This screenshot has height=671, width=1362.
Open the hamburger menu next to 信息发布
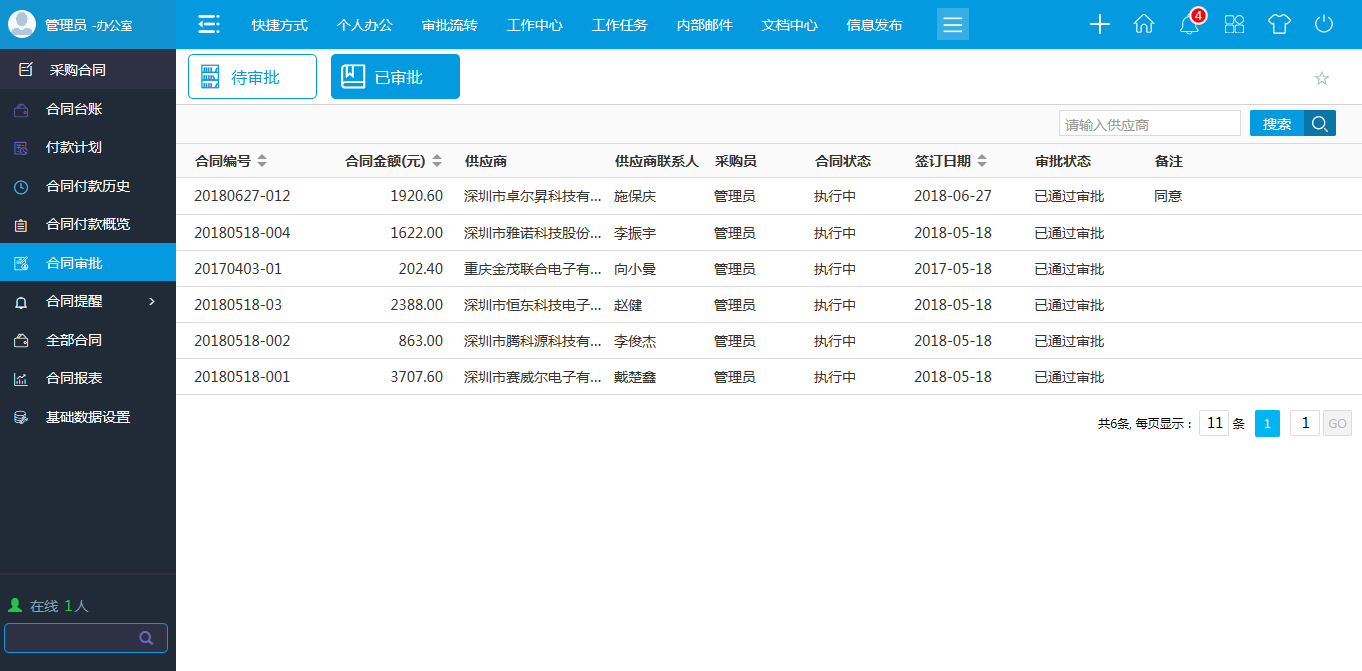pos(952,24)
